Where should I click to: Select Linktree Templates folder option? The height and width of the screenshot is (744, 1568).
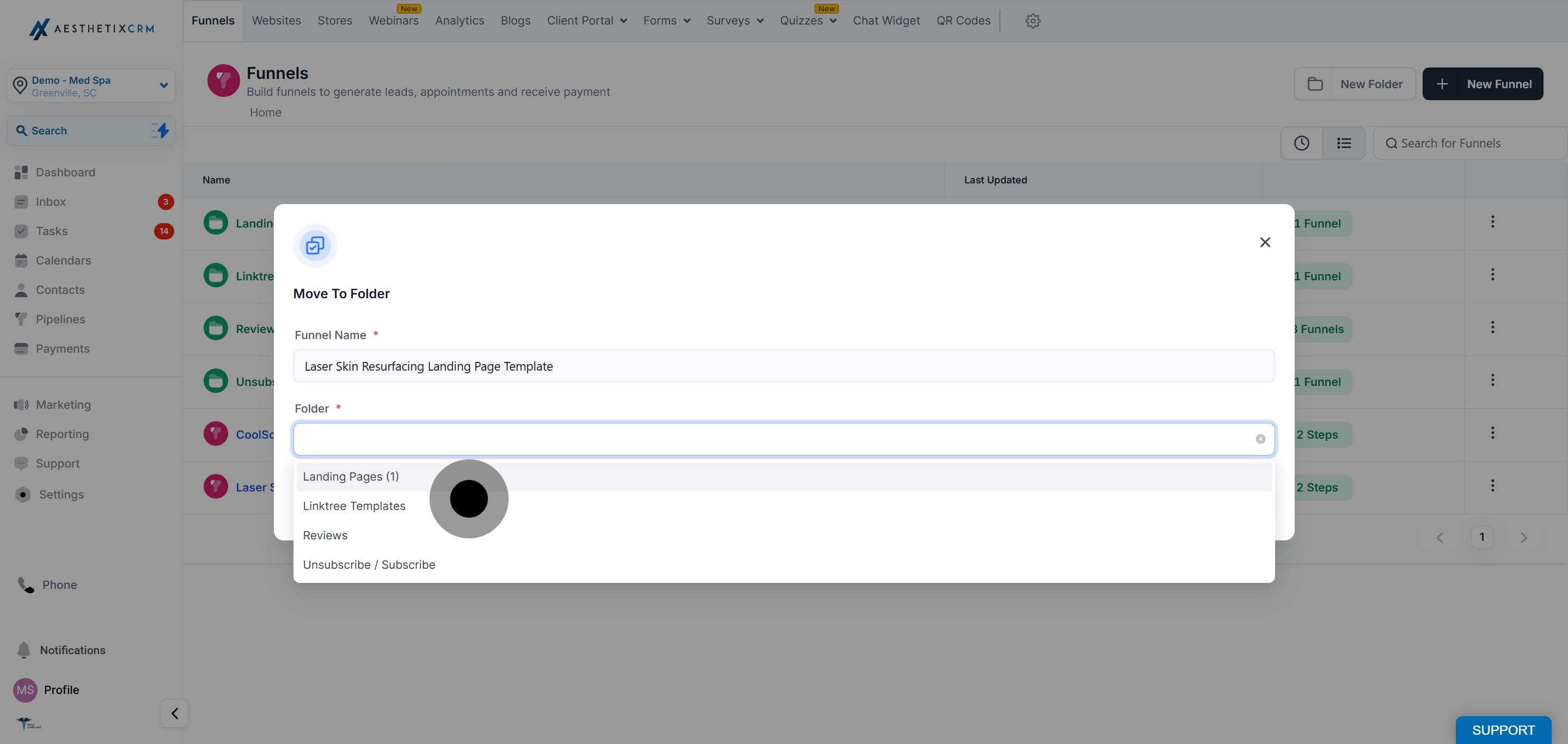click(x=354, y=506)
